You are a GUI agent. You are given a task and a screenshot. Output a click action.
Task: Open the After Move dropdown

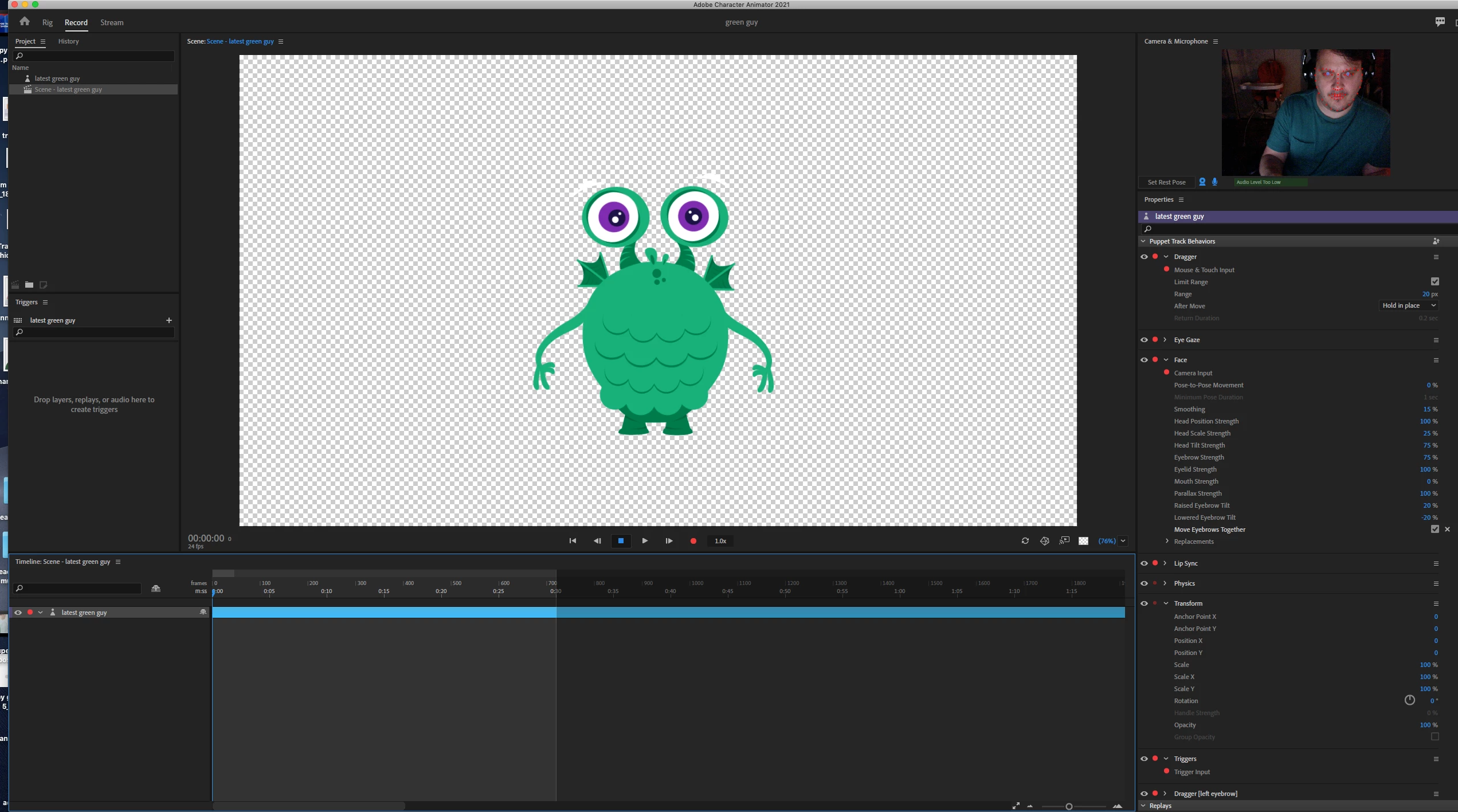[x=1409, y=305]
